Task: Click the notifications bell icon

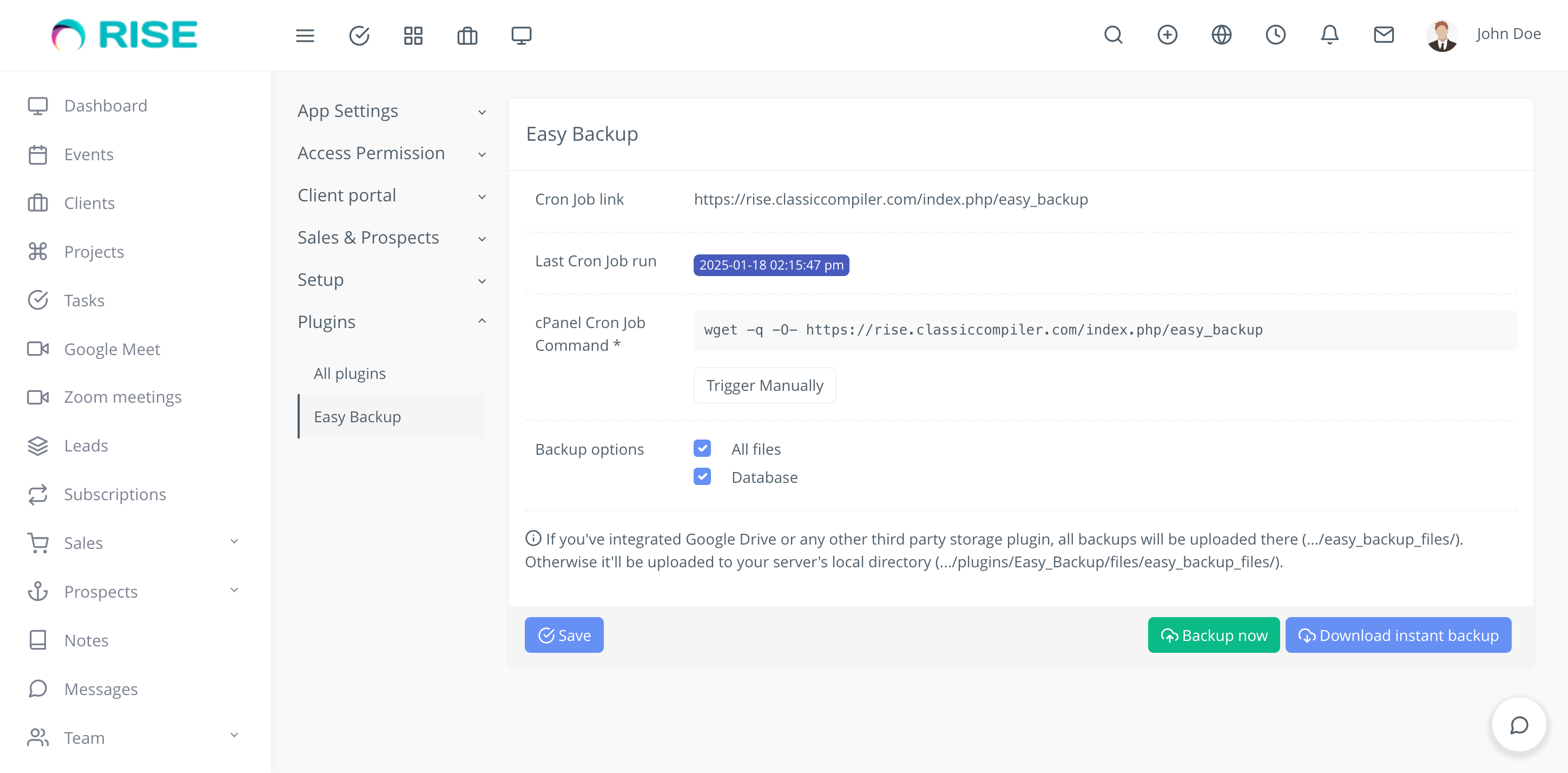Action: [1329, 35]
